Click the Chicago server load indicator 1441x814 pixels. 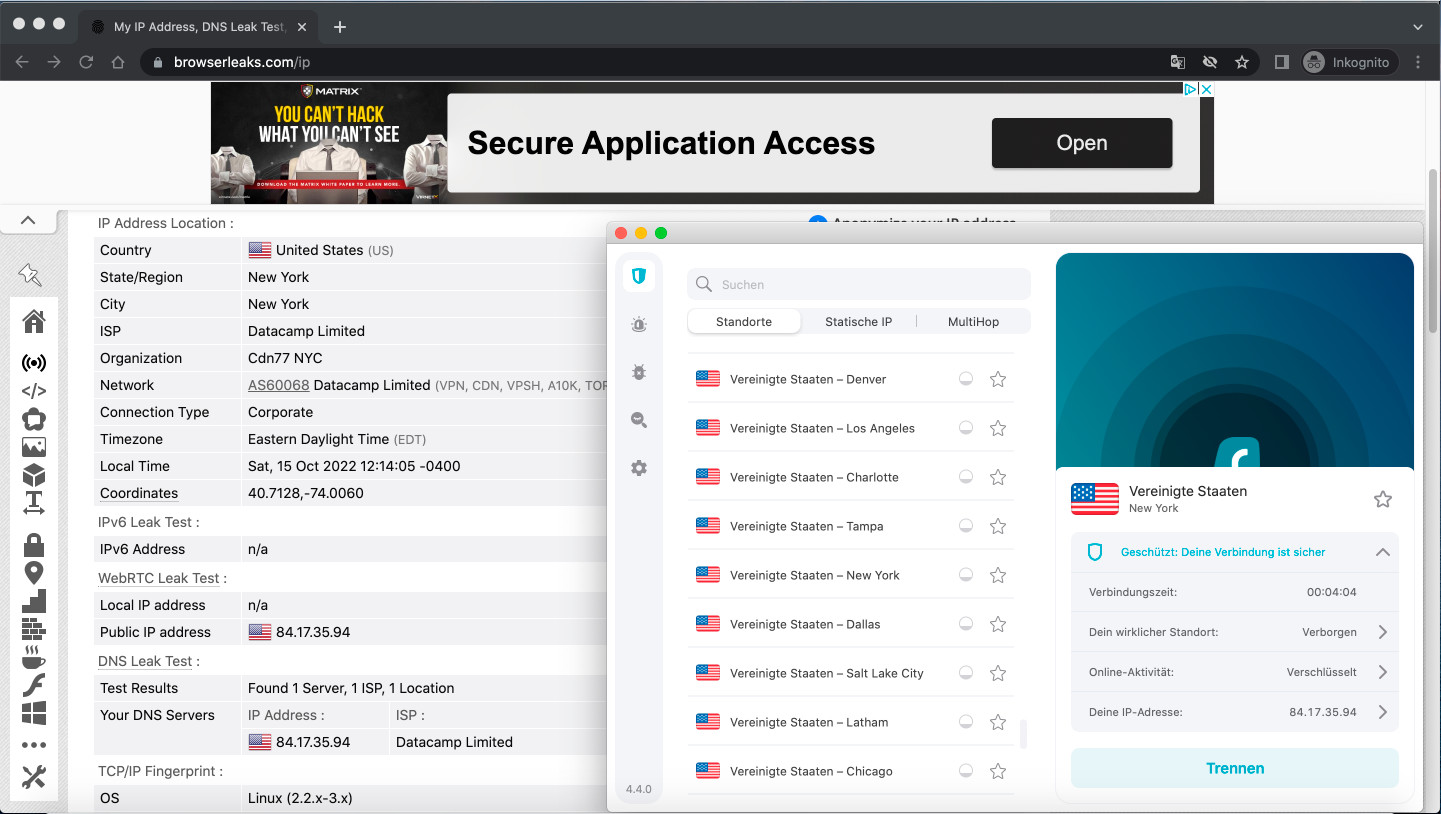(966, 771)
